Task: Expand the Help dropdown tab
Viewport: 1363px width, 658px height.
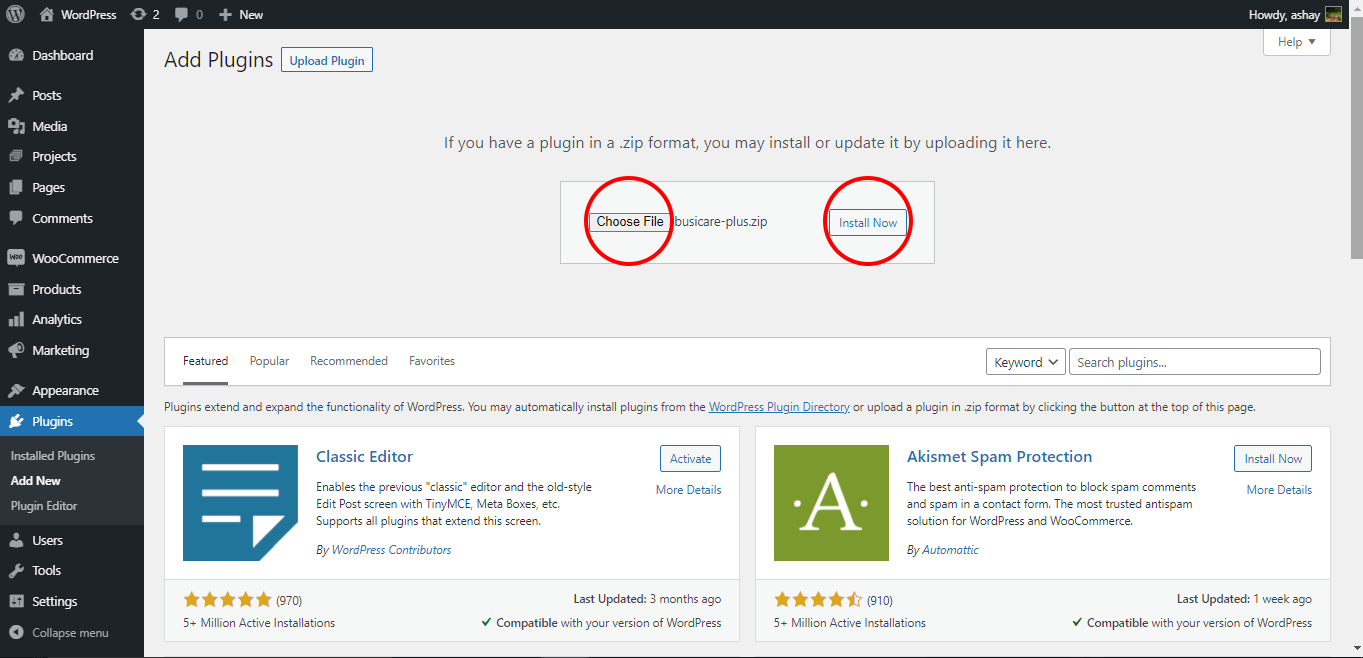Action: [x=1297, y=42]
